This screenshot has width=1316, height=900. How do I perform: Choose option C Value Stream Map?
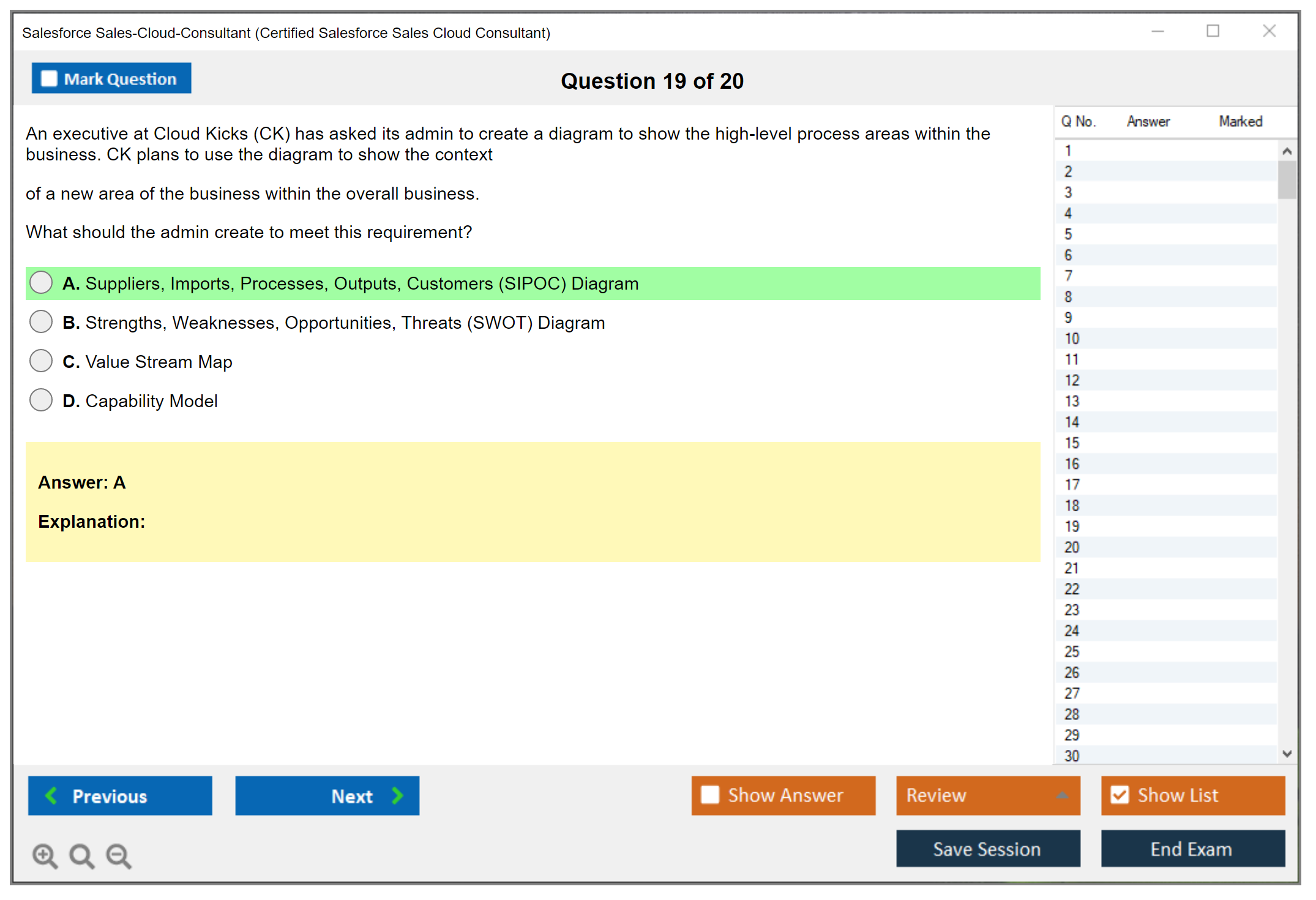[x=41, y=361]
